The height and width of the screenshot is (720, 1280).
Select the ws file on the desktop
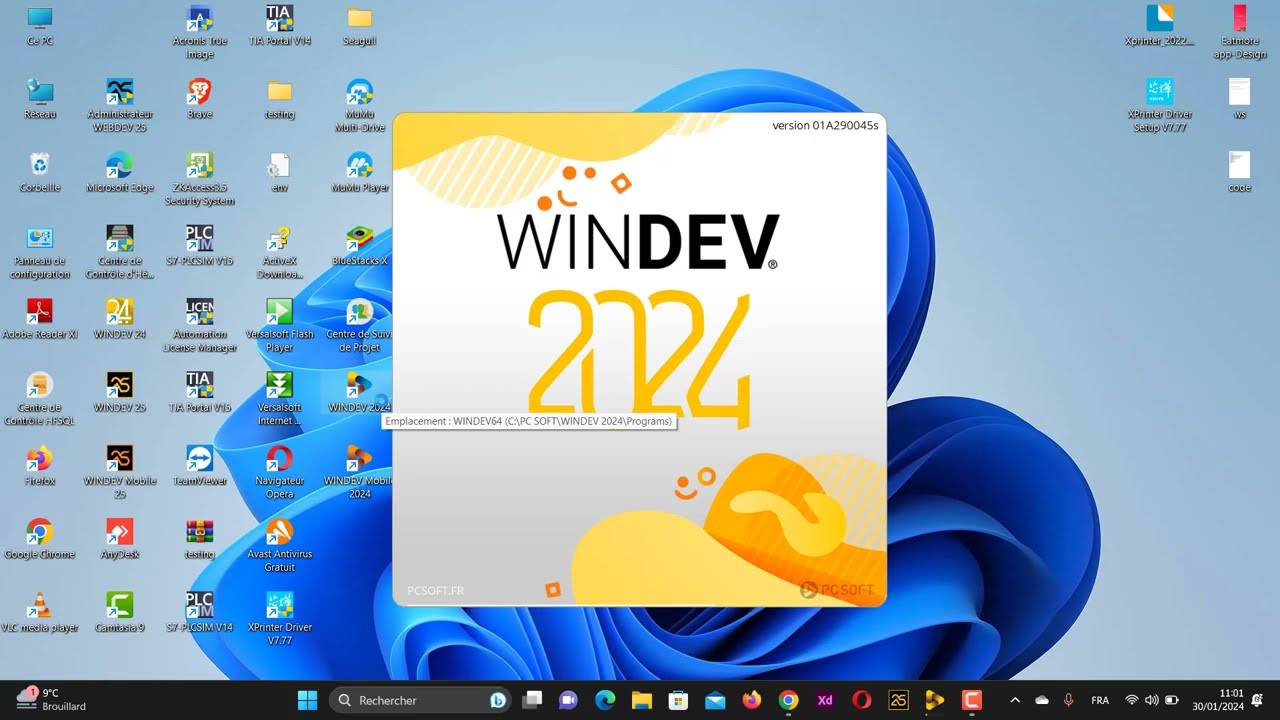point(1240,99)
